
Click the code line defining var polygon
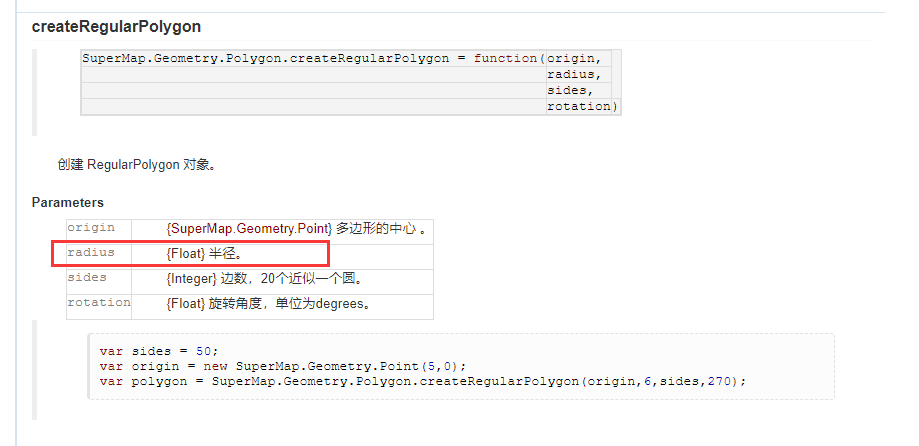point(423,381)
